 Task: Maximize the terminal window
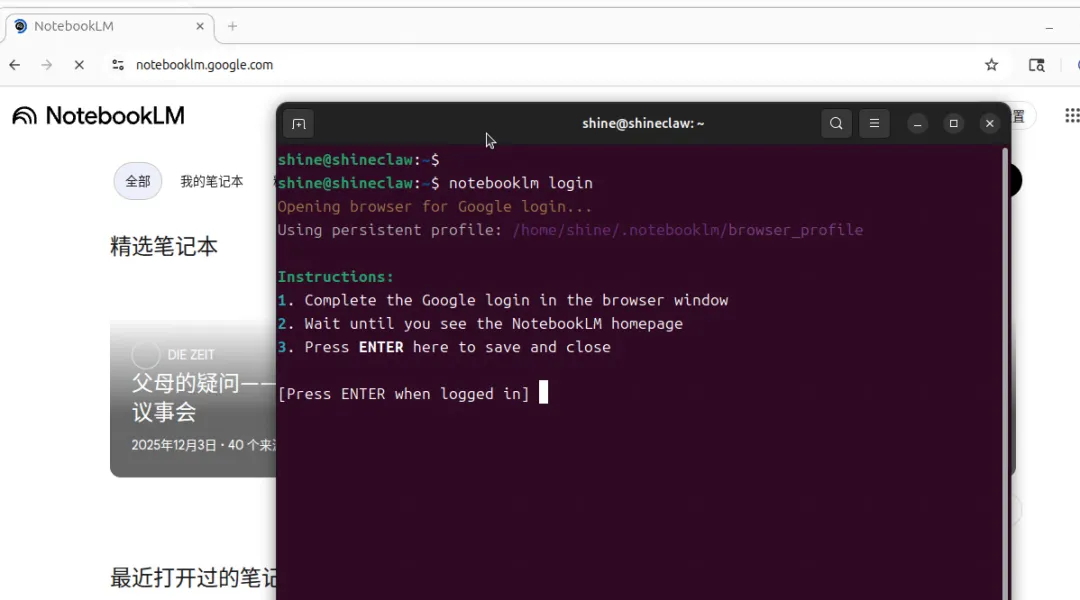953,124
